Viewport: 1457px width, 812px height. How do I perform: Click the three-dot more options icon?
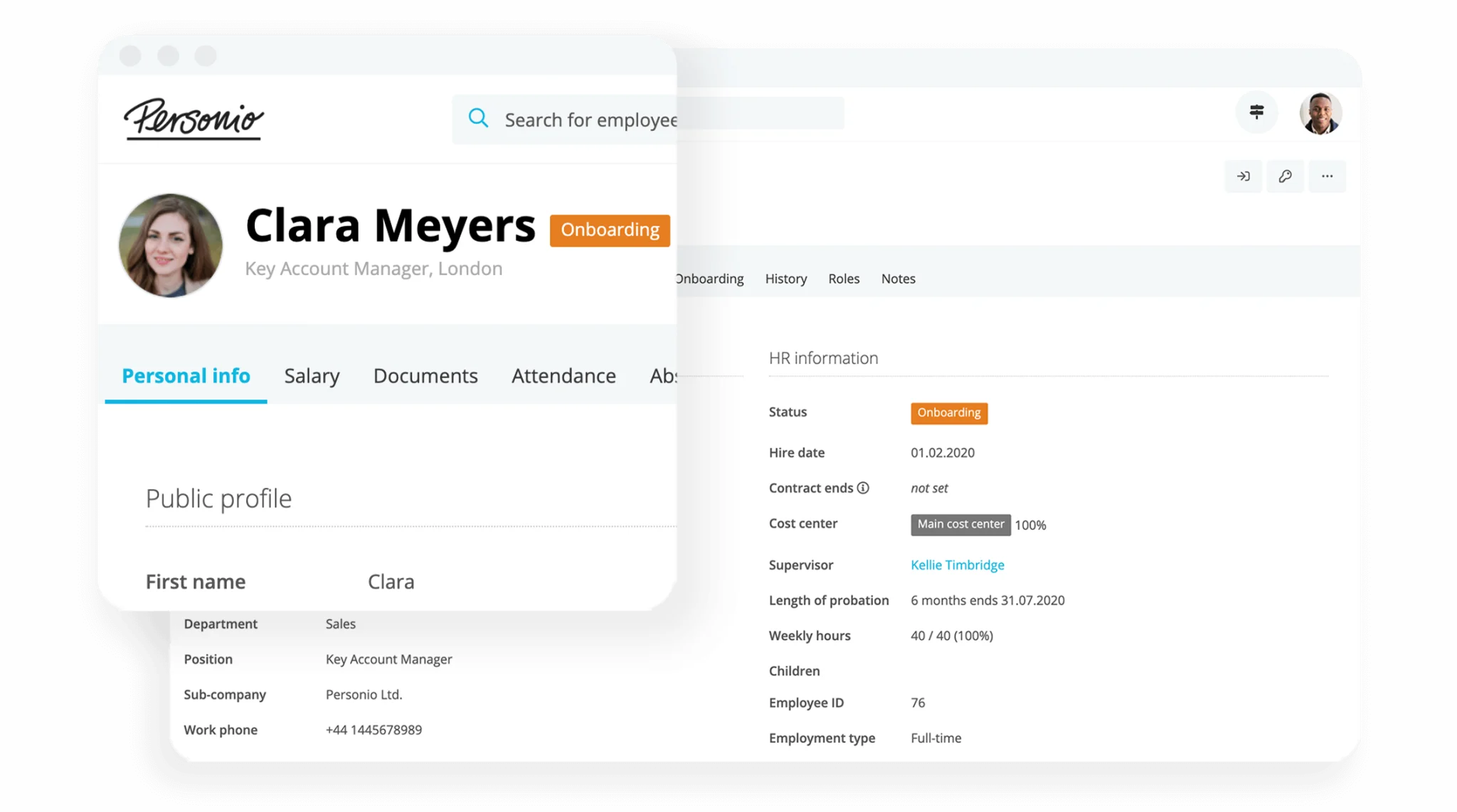coord(1327,176)
